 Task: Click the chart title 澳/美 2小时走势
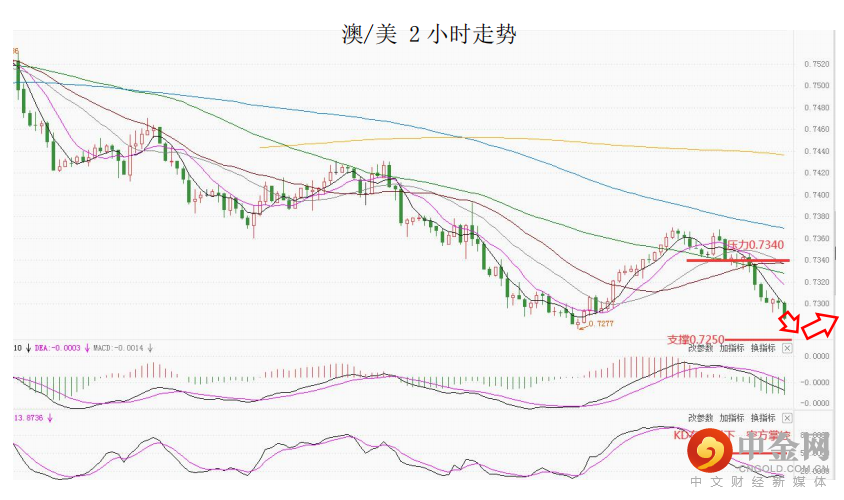point(428,36)
